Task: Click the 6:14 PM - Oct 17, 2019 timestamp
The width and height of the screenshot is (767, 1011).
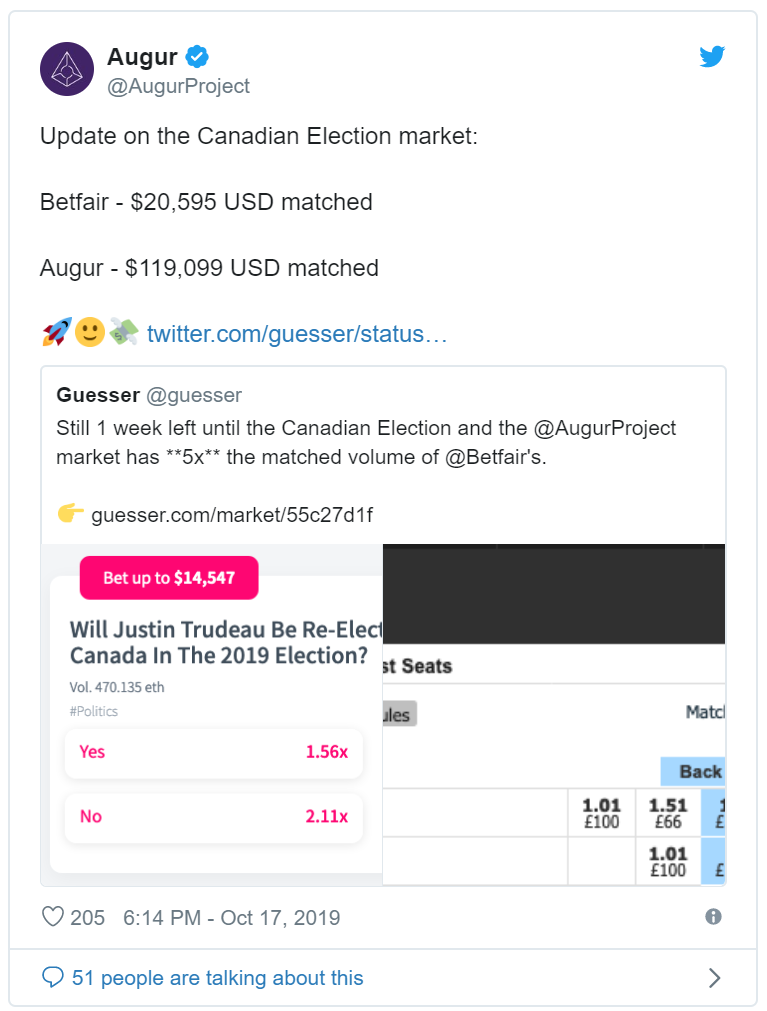Action: coord(231,918)
